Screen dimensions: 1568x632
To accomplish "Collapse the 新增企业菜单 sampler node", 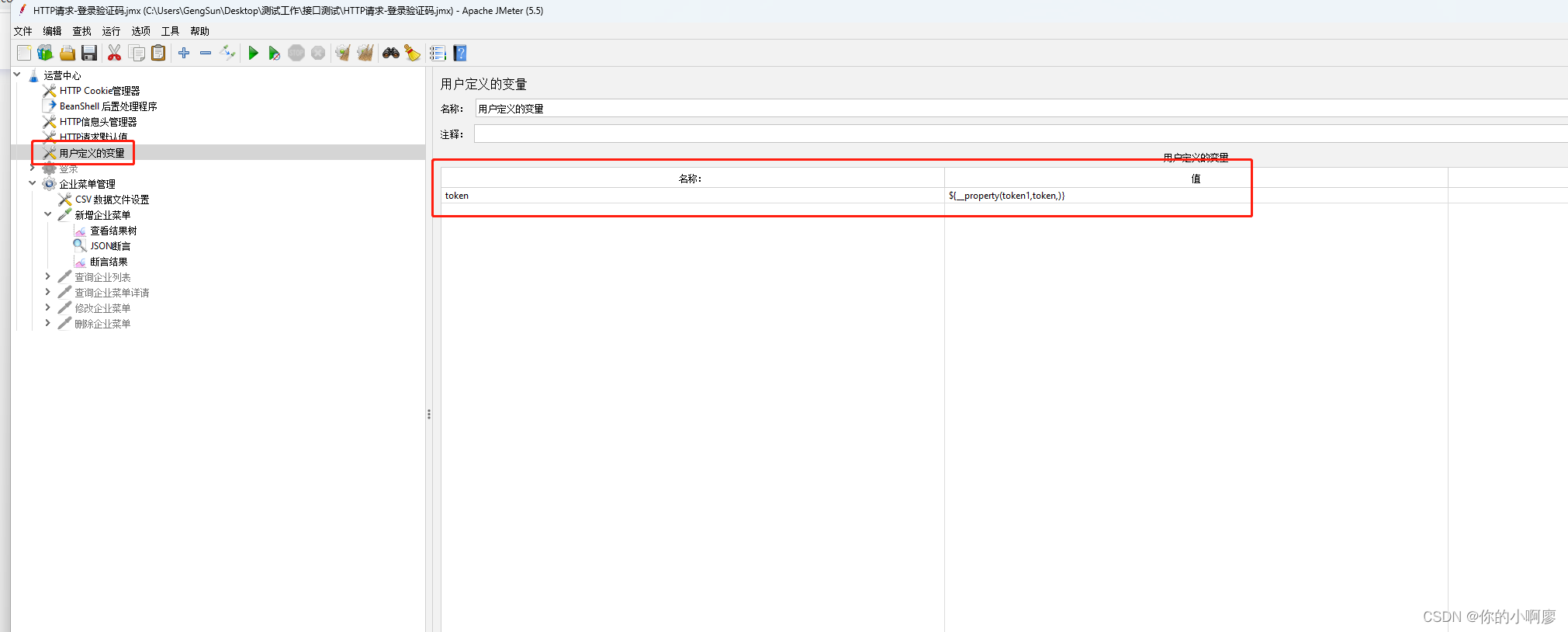I will (x=48, y=214).
